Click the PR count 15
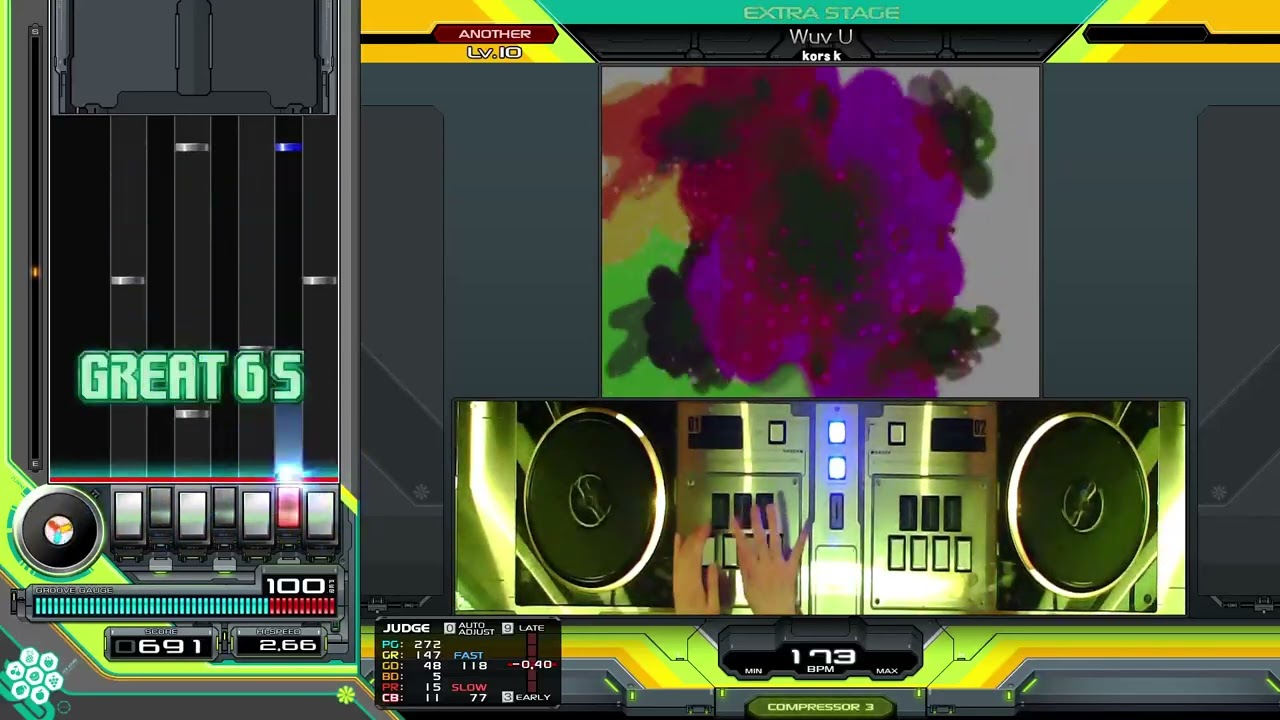This screenshot has width=1280, height=720. [432, 688]
